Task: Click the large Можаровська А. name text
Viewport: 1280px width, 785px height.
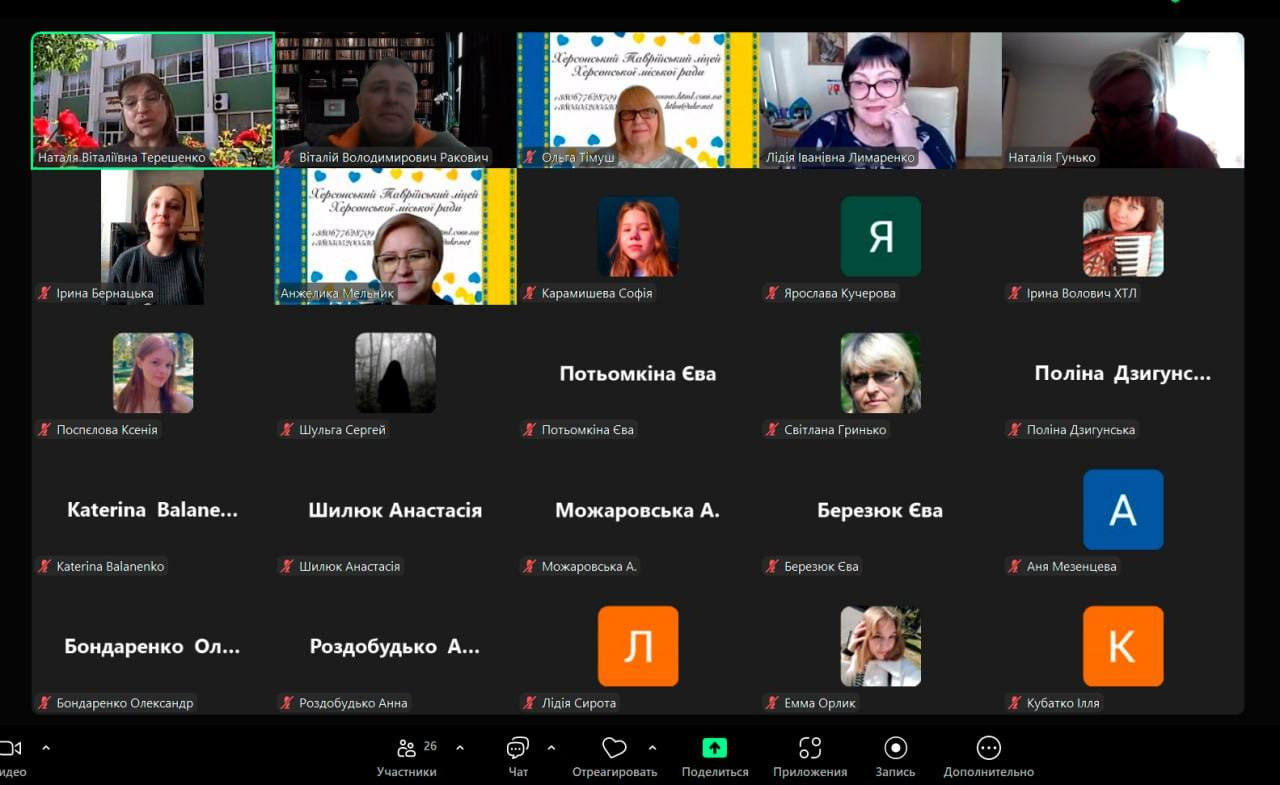Action: (x=638, y=510)
